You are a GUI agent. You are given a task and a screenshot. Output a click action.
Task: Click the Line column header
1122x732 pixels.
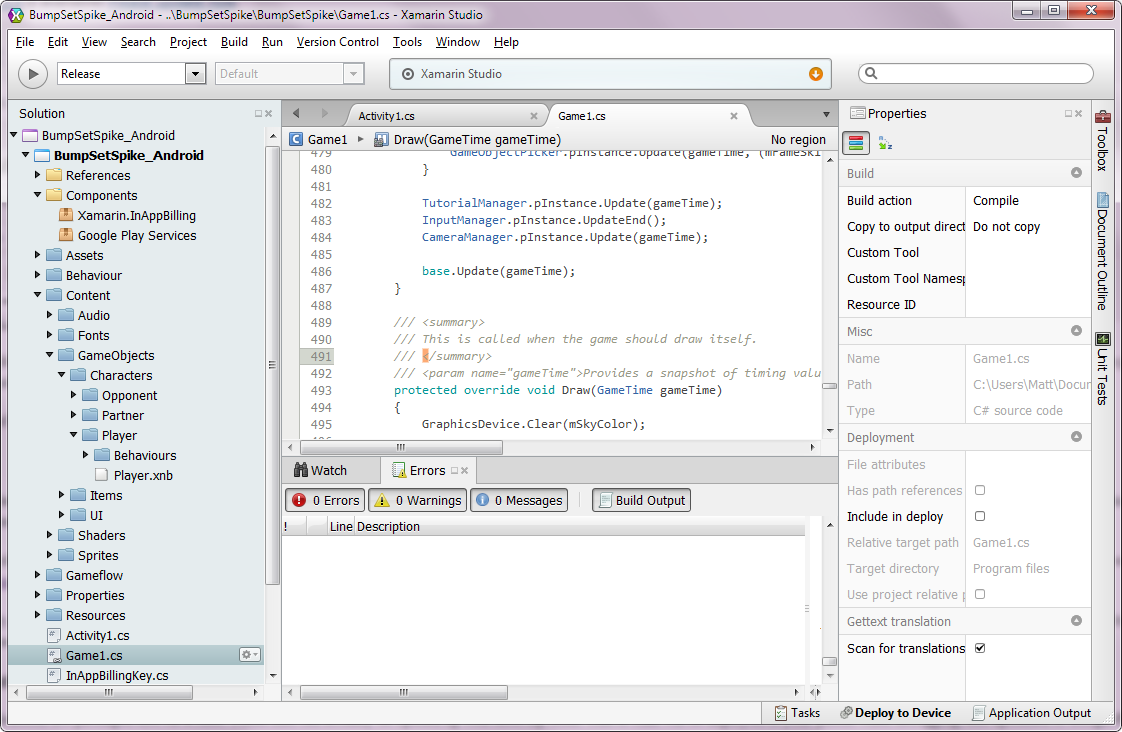341,527
